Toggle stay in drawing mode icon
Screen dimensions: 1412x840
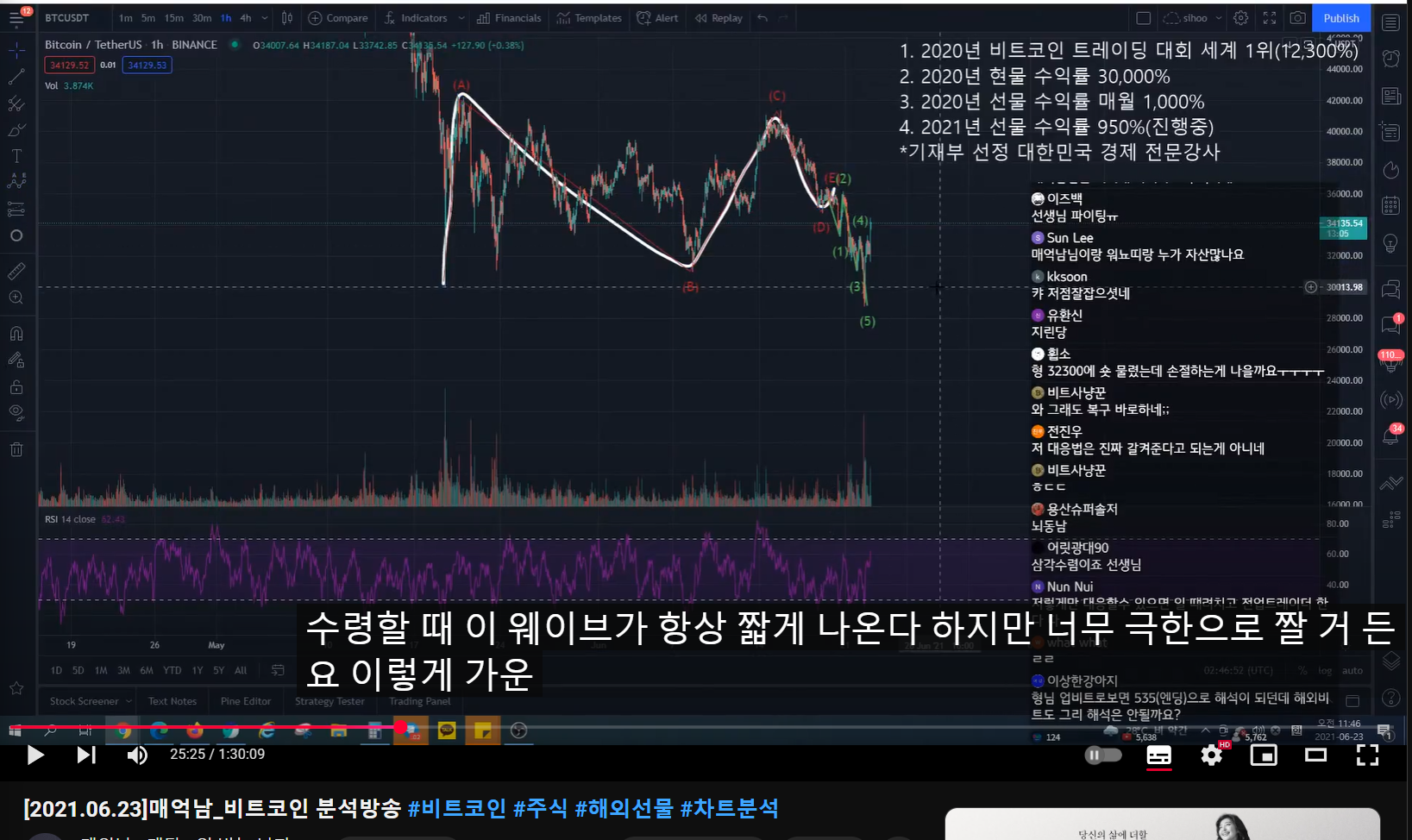16,360
